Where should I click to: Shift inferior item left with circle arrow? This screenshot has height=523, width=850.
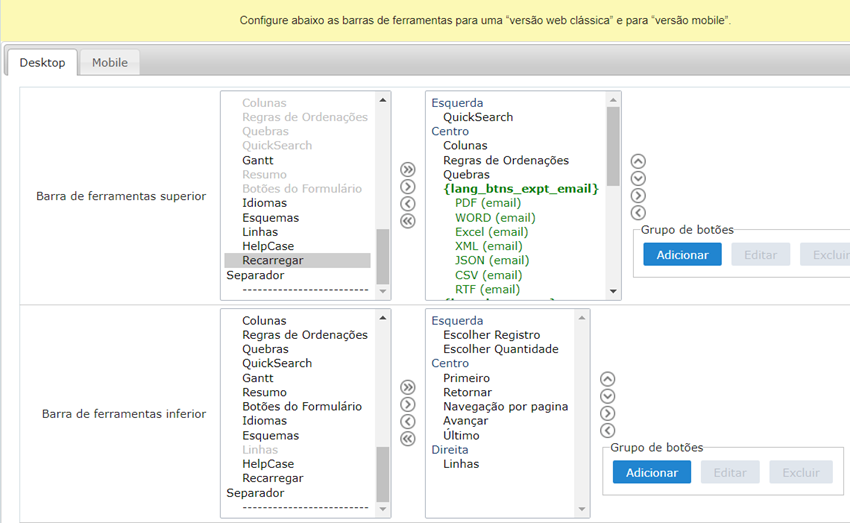click(x=608, y=431)
